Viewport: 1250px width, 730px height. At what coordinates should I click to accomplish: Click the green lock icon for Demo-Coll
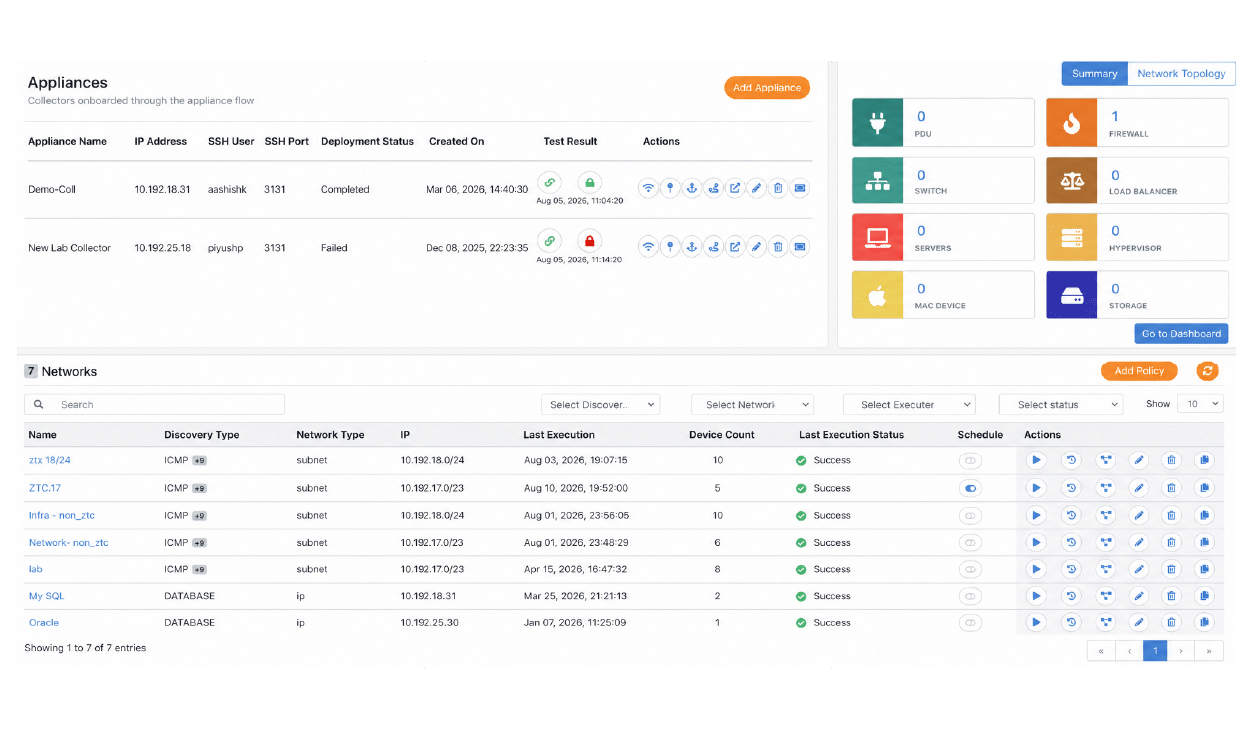(590, 183)
